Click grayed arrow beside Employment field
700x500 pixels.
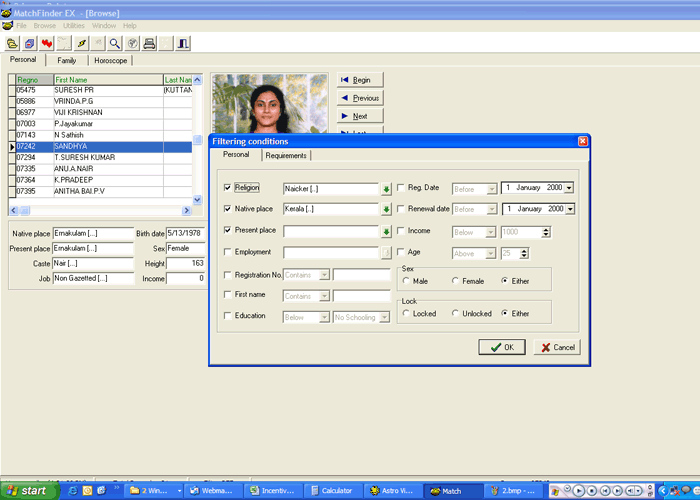coord(386,253)
